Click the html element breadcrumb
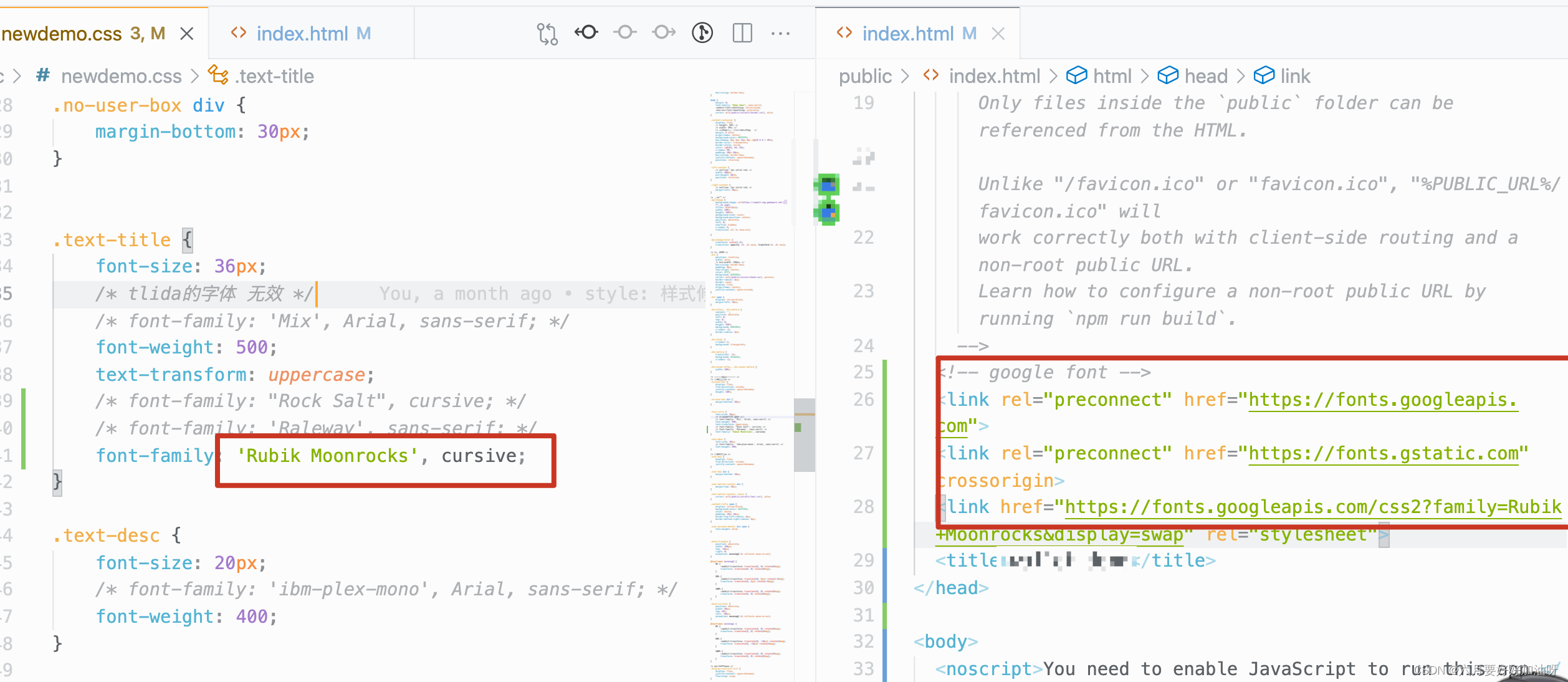The width and height of the screenshot is (1568, 682). (1112, 76)
